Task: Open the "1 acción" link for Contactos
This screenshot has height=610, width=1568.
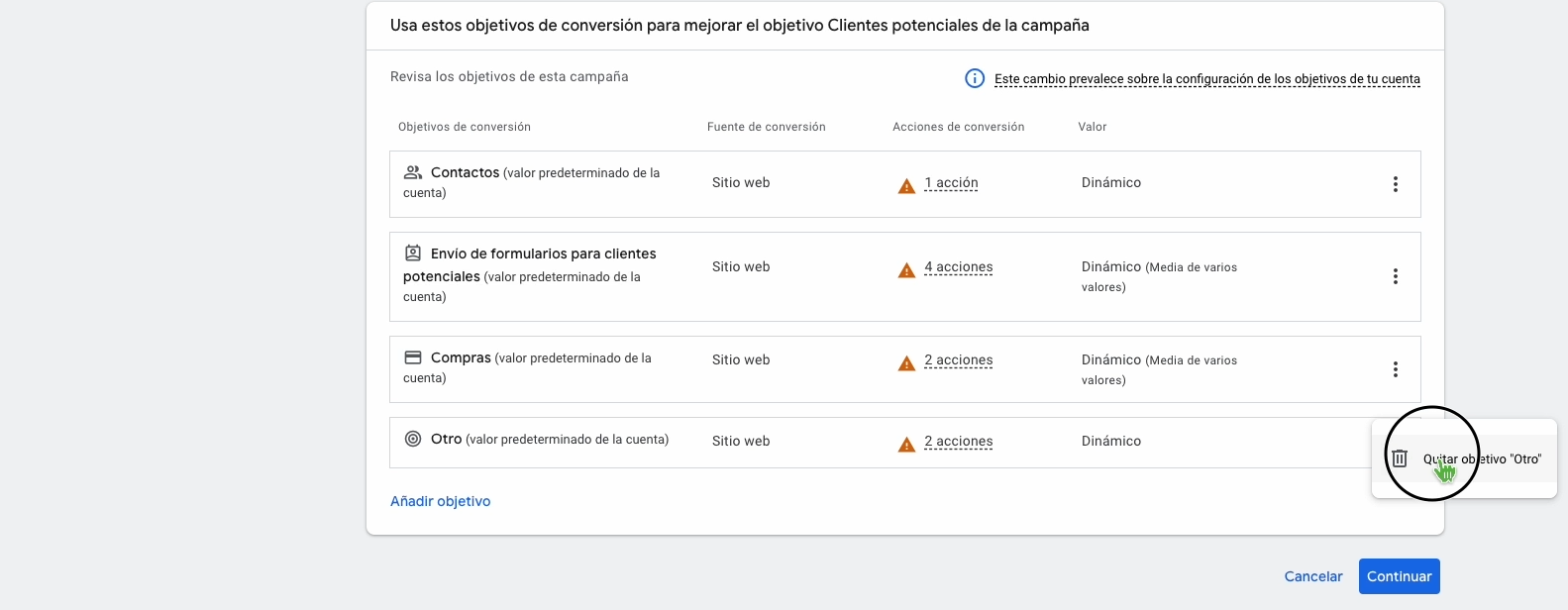Action: coord(951,183)
